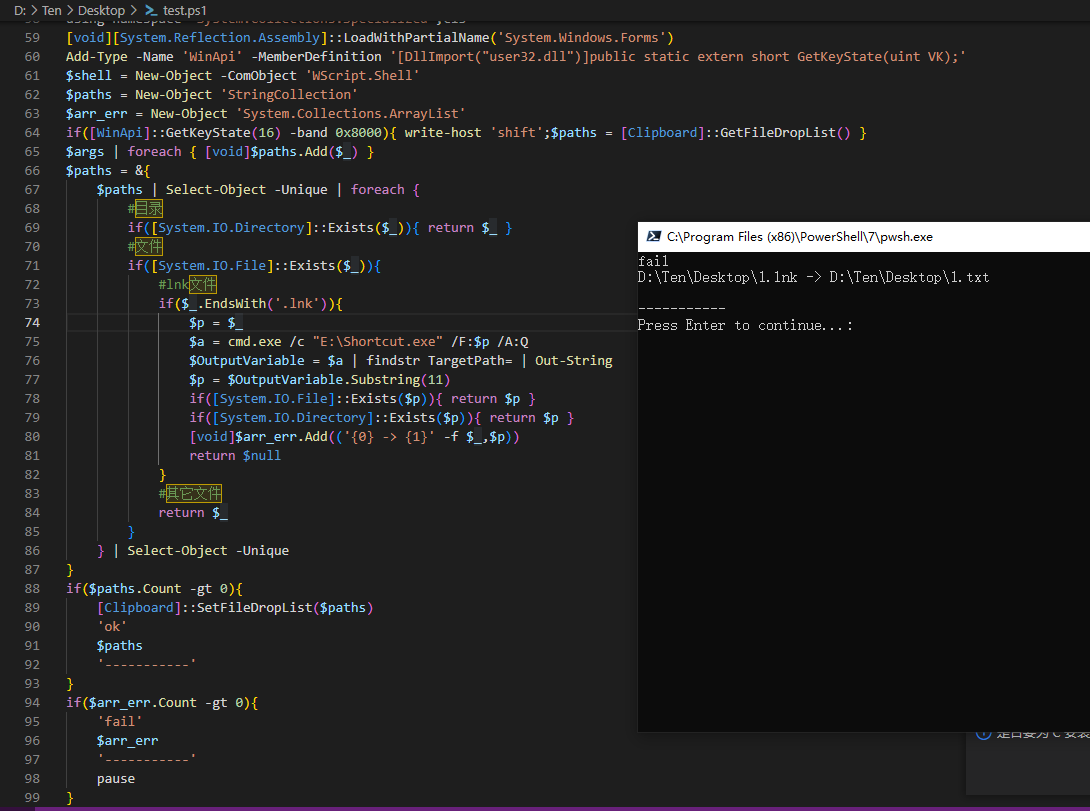Click the purple status bar at the bottom
Screen dimensions: 1090x811
pos(500,808)
